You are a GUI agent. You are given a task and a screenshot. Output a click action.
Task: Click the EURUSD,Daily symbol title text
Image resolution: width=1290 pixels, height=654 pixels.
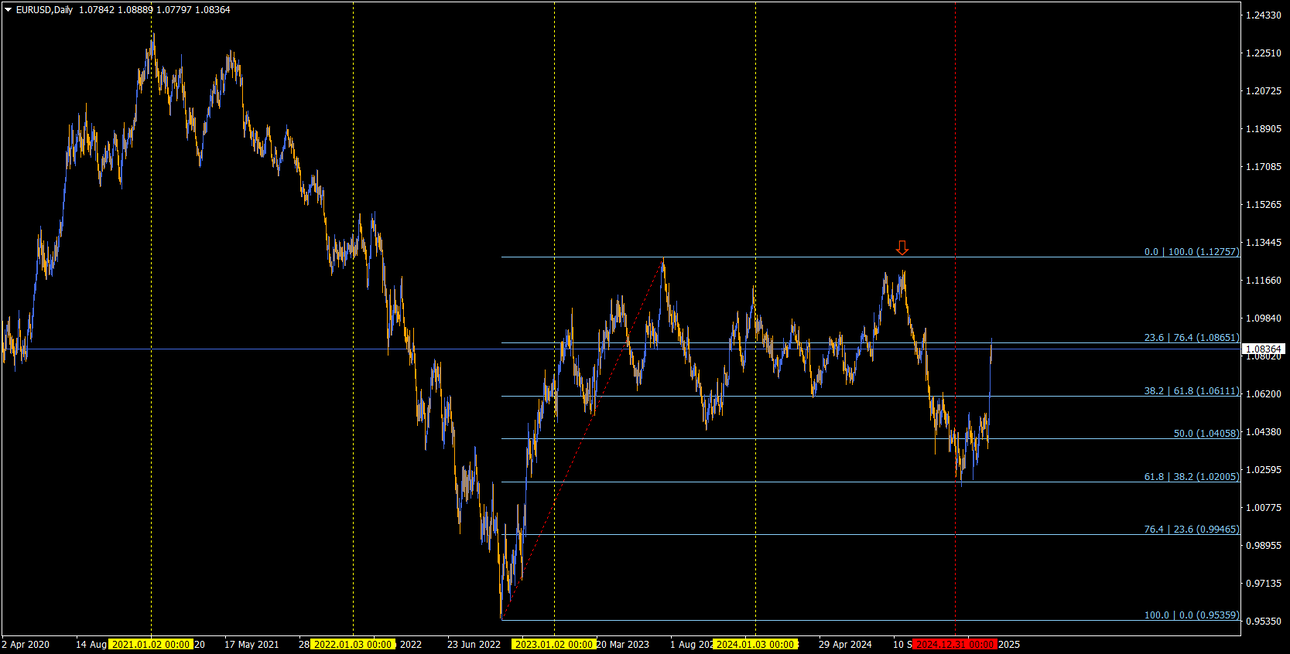43,9
